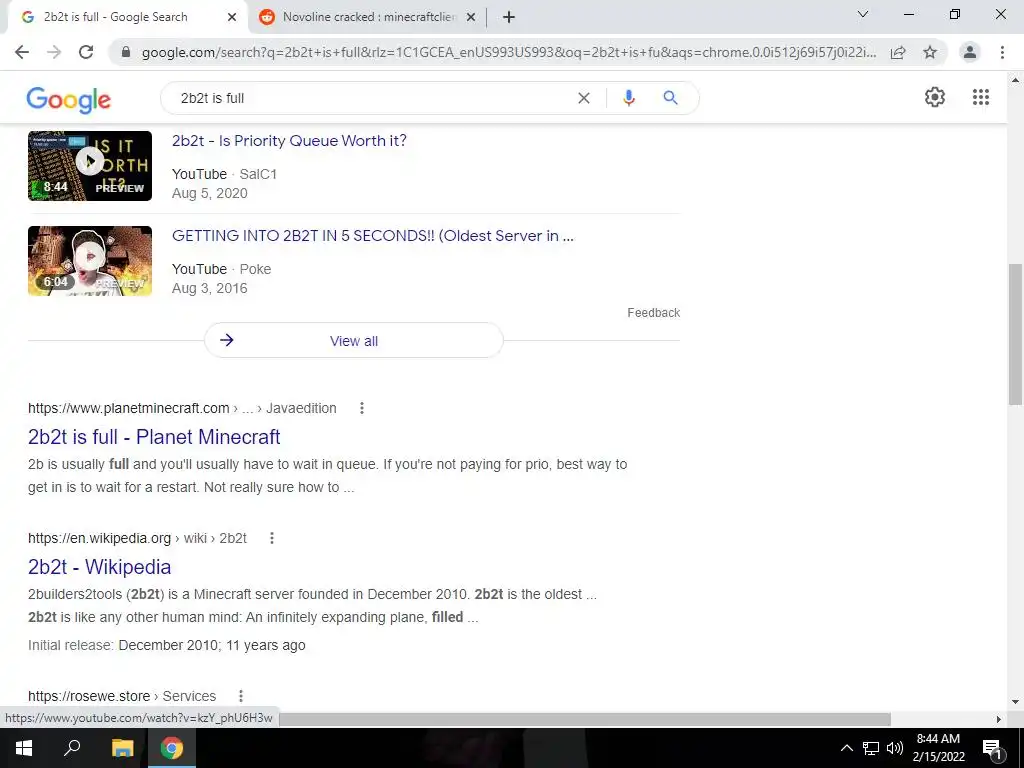This screenshot has height=768, width=1024.
Task: Click the browser forward arrow
Action: (x=54, y=52)
